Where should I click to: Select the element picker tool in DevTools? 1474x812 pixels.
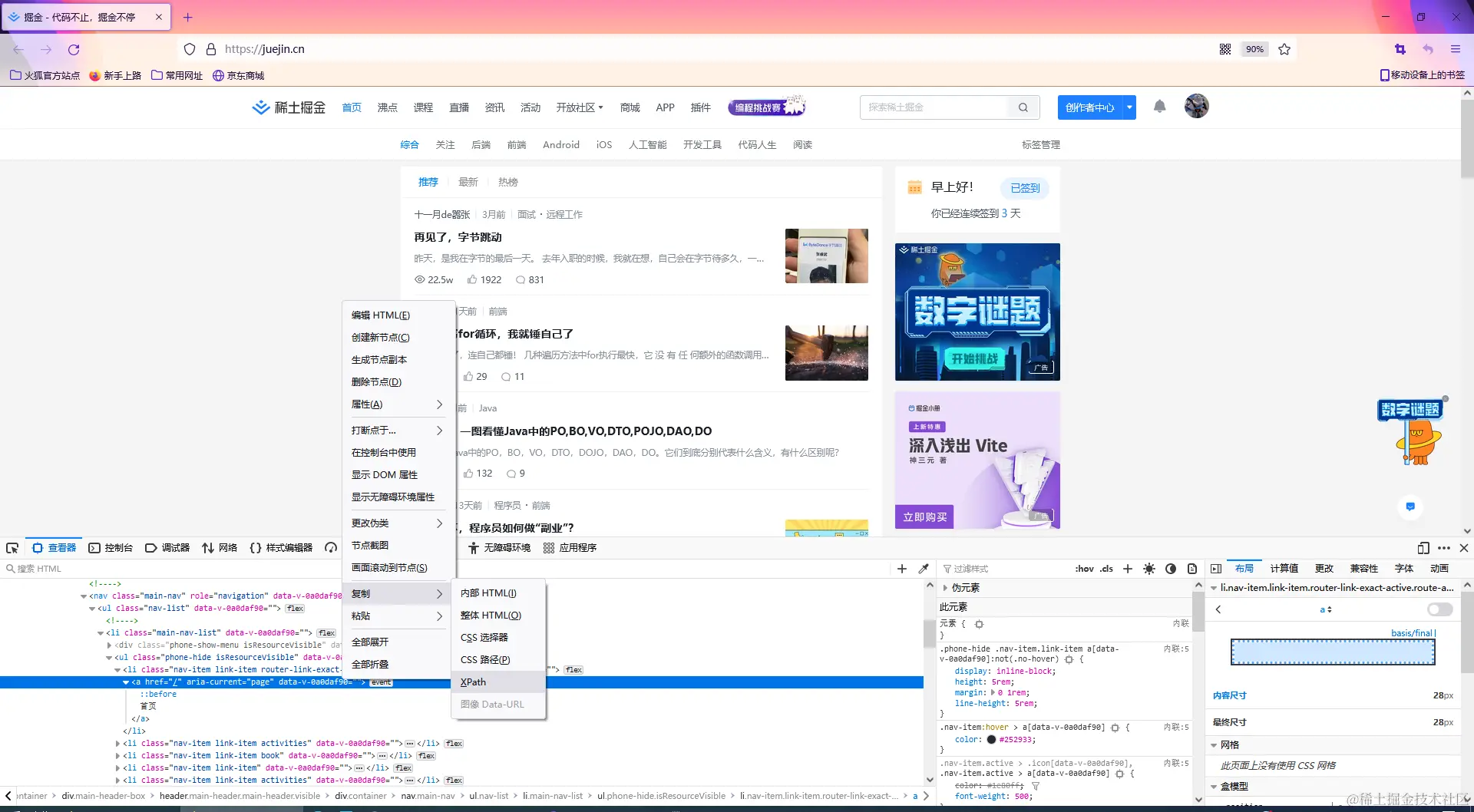click(x=12, y=548)
